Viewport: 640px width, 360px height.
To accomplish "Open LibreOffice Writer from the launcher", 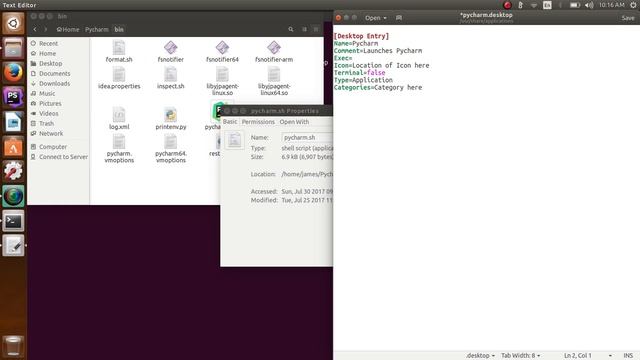I will (13, 122).
